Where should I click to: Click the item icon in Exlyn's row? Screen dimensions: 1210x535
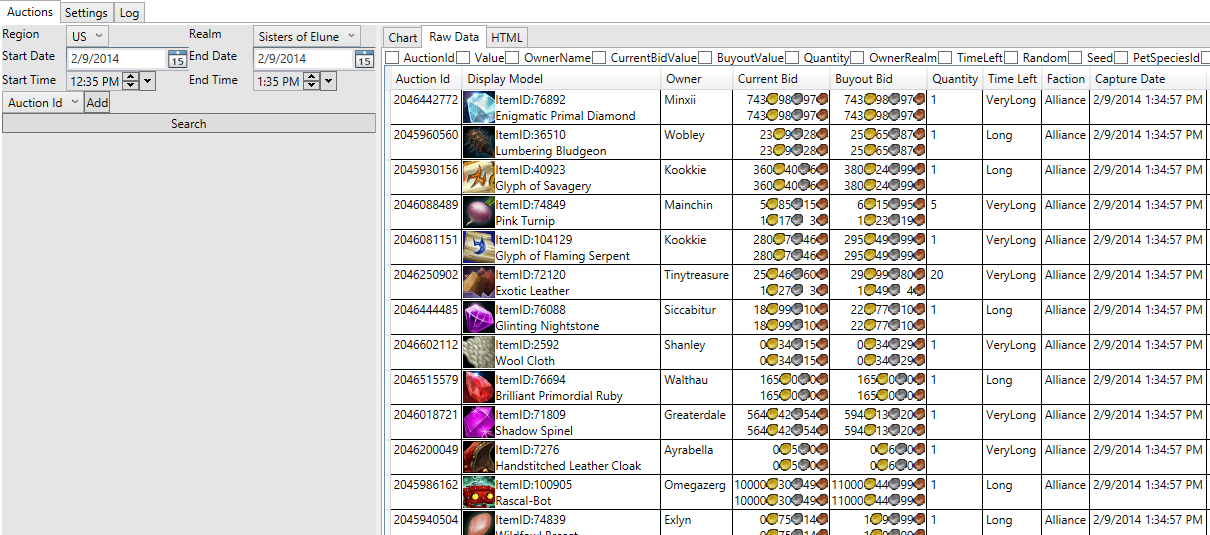[x=478, y=523]
